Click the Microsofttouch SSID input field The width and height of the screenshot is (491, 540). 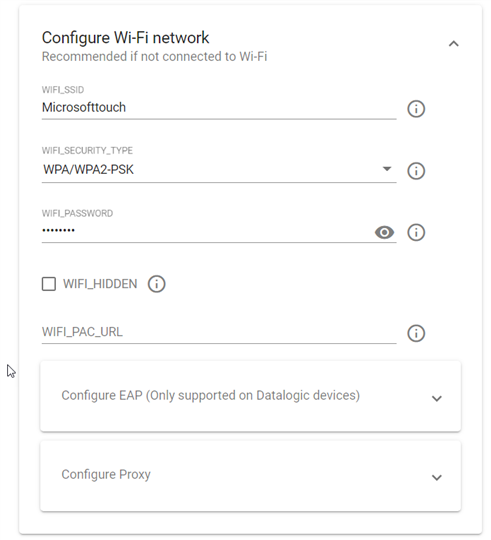pos(219,107)
